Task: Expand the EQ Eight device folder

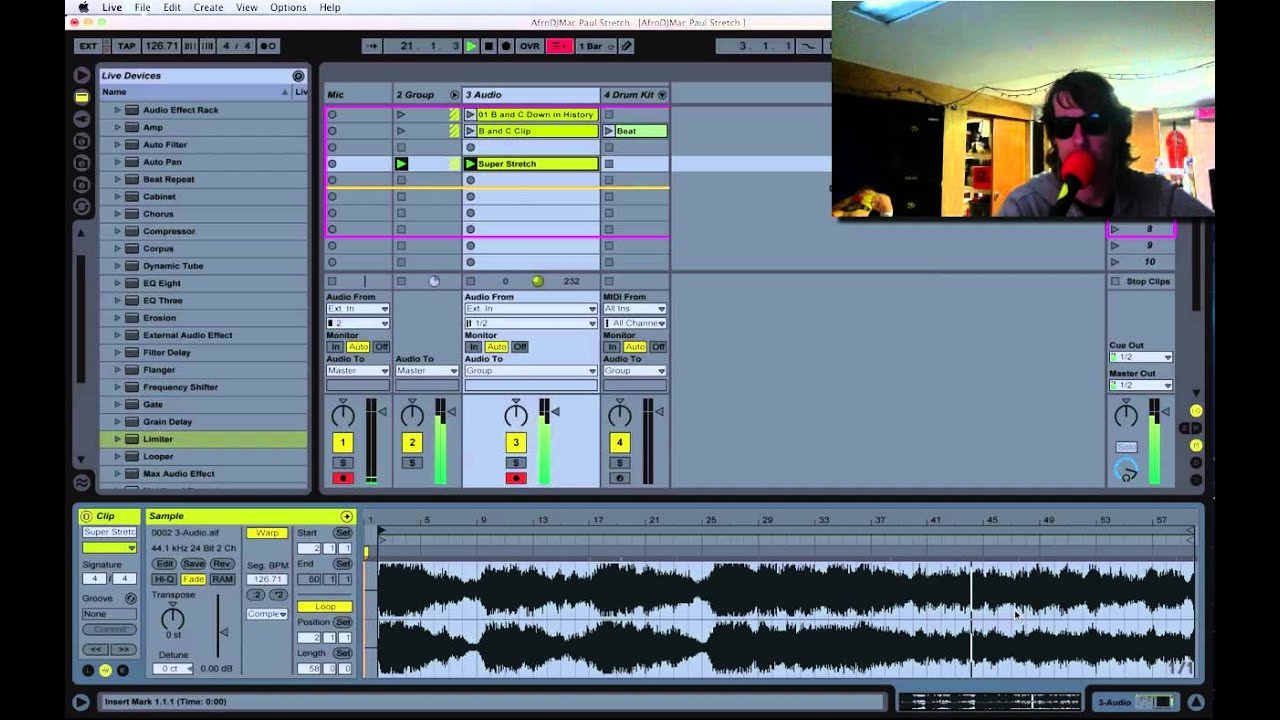Action: click(117, 283)
